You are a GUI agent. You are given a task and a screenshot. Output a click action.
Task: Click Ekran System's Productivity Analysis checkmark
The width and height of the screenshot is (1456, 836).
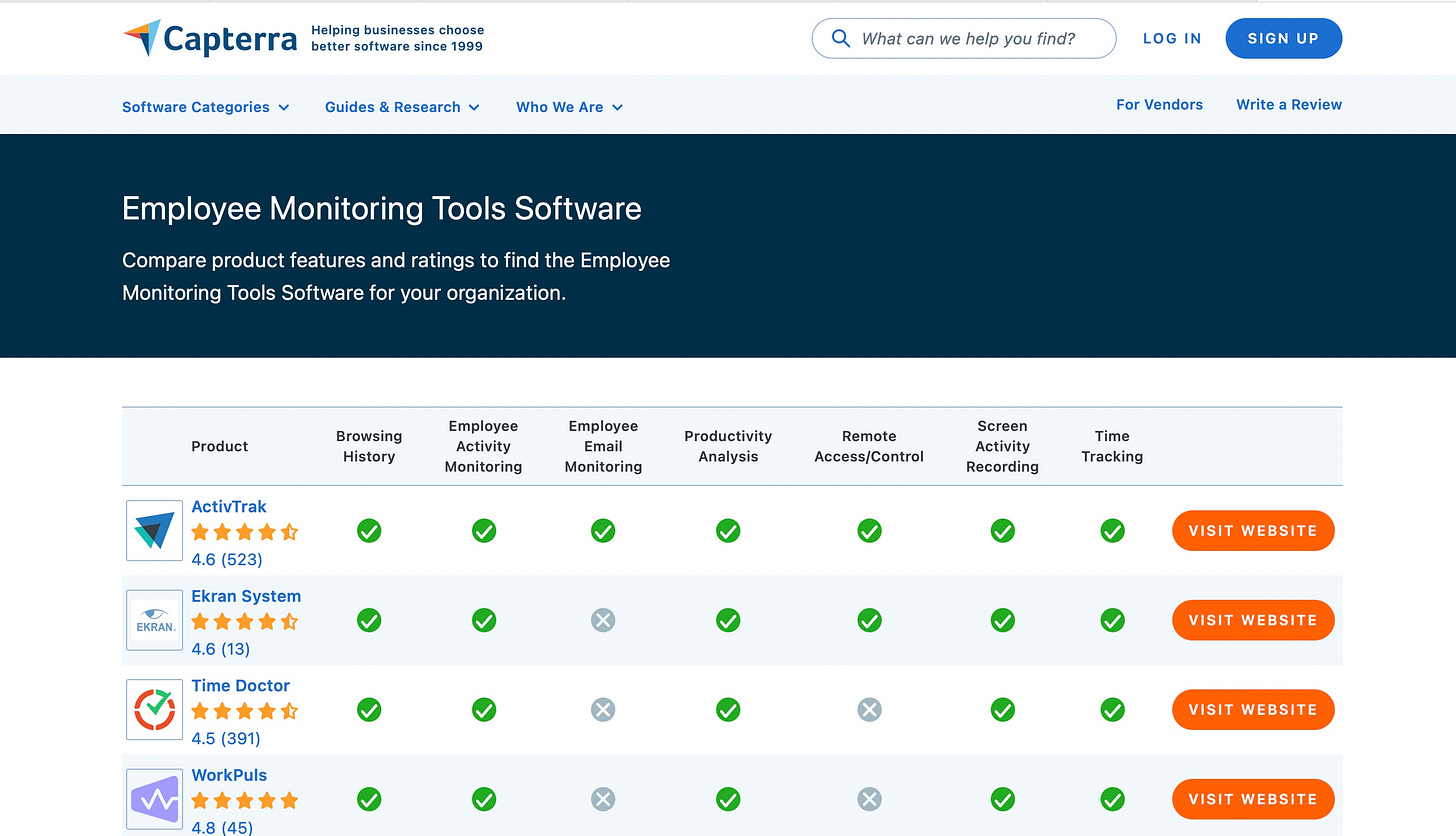click(728, 620)
